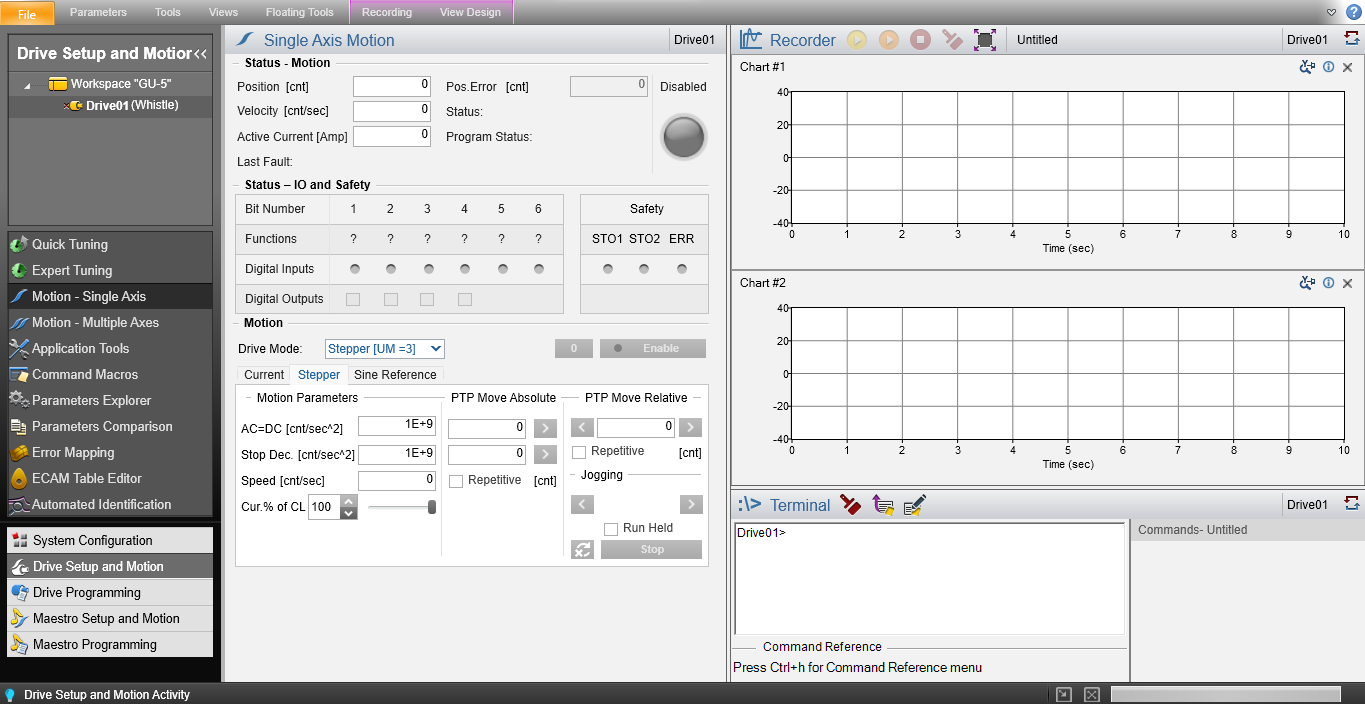
Task: Open the Floating Tools ribbon tab
Action: coord(300,12)
